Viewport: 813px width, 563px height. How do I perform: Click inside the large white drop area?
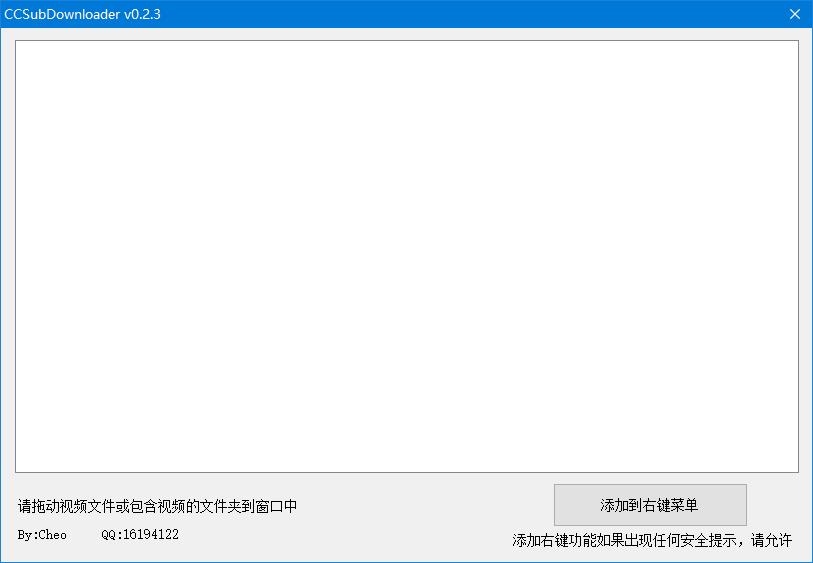point(406,256)
